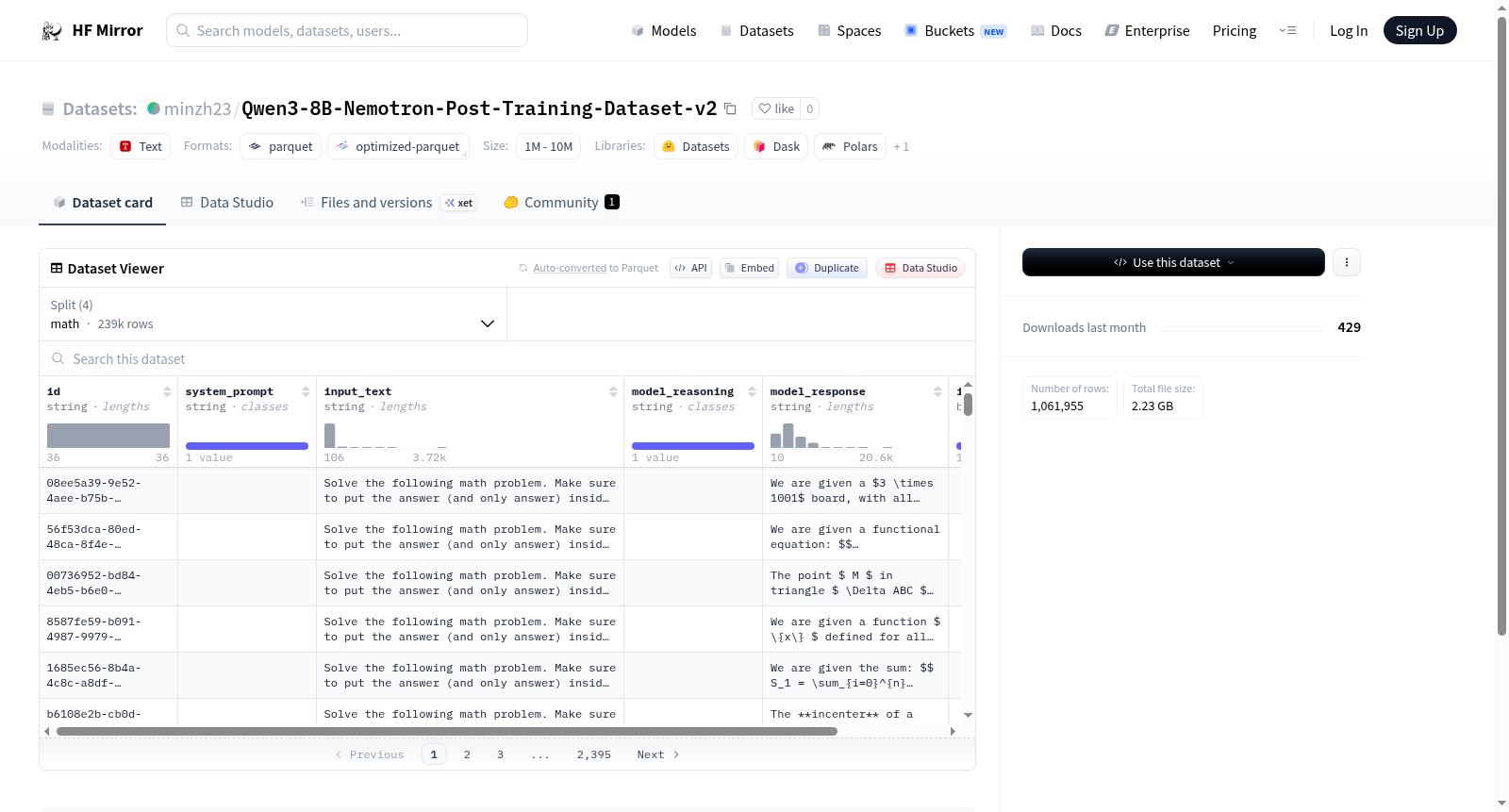Jump to page 2 of the table
Screen dimensions: 1509x812
467,754
